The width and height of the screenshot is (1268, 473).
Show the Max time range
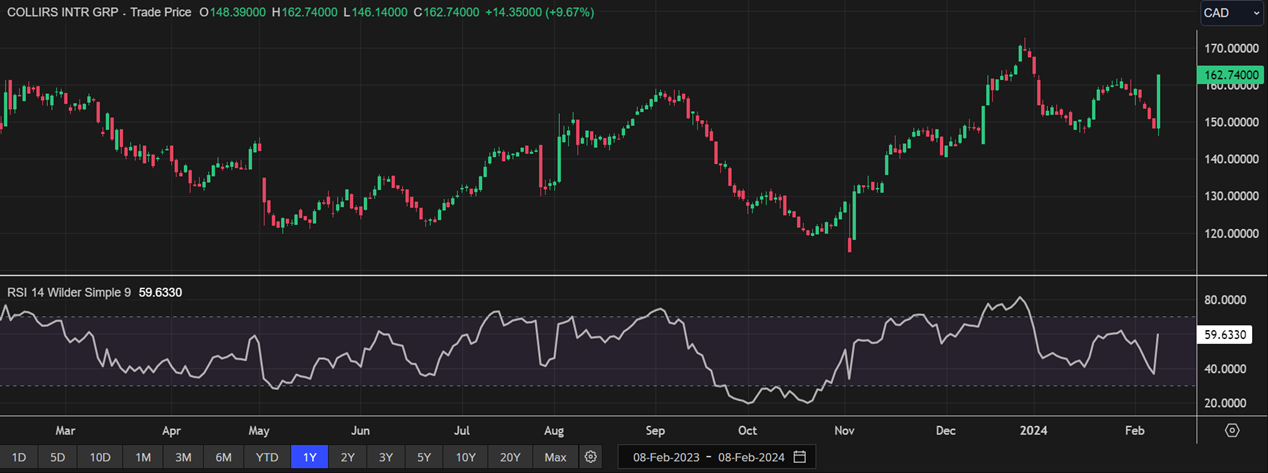[555, 457]
